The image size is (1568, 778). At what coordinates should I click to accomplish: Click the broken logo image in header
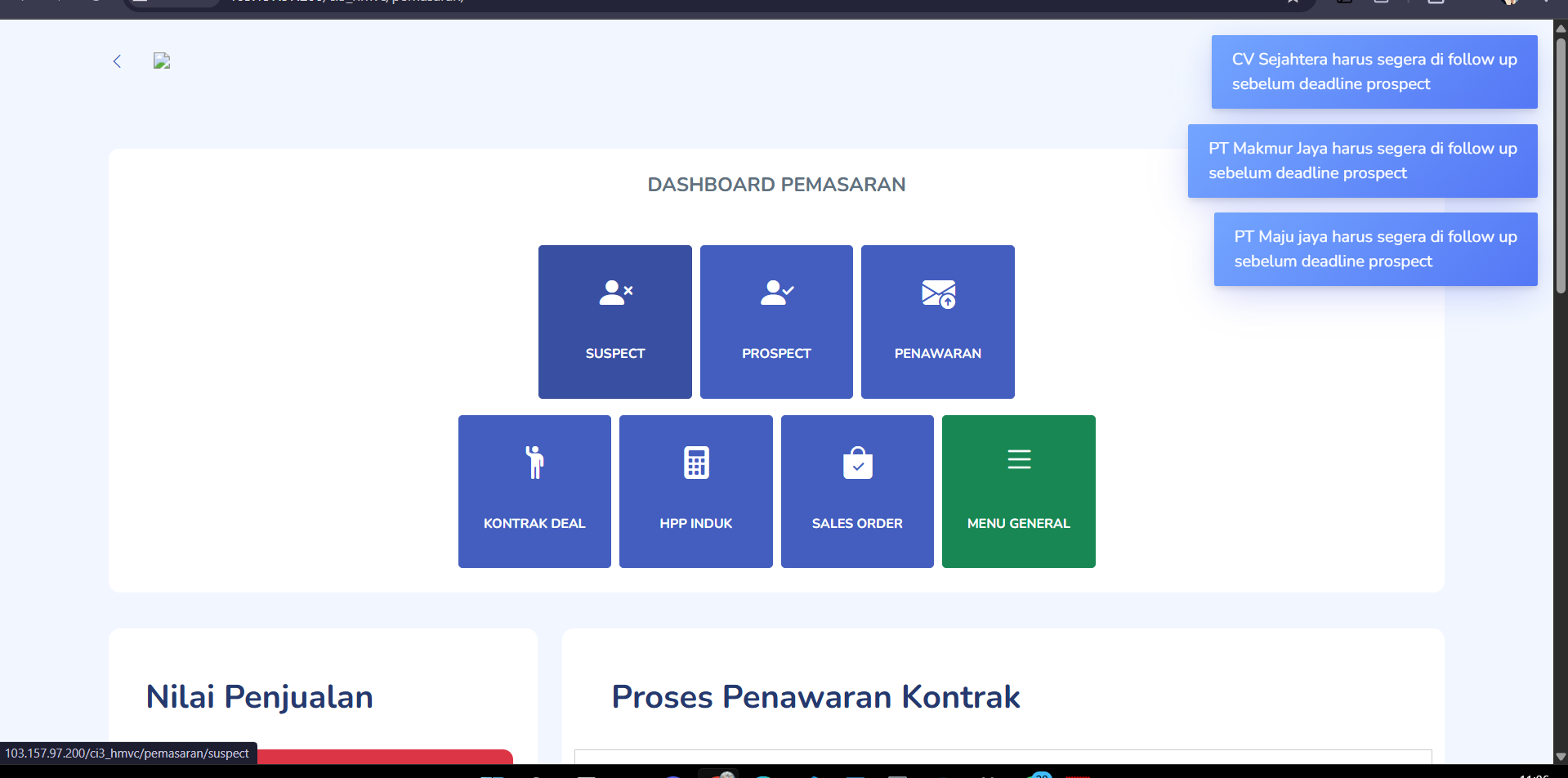point(162,61)
